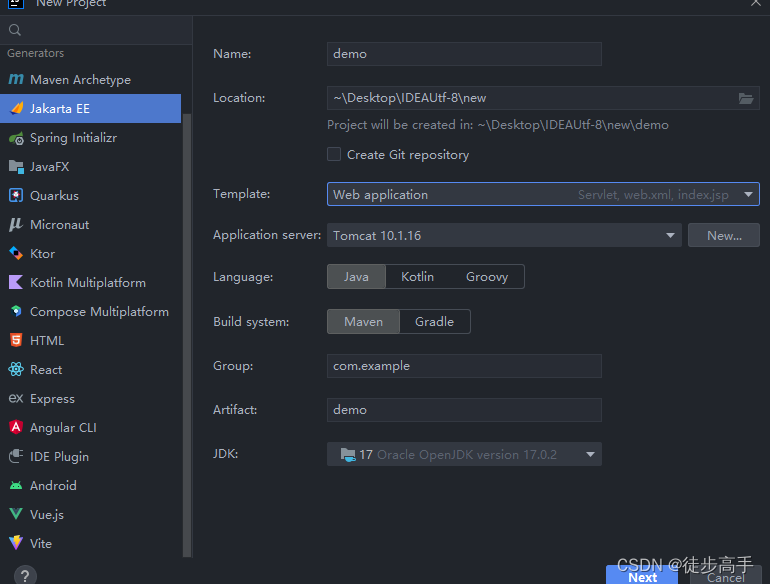Select the Vite list entry

click(x=91, y=543)
